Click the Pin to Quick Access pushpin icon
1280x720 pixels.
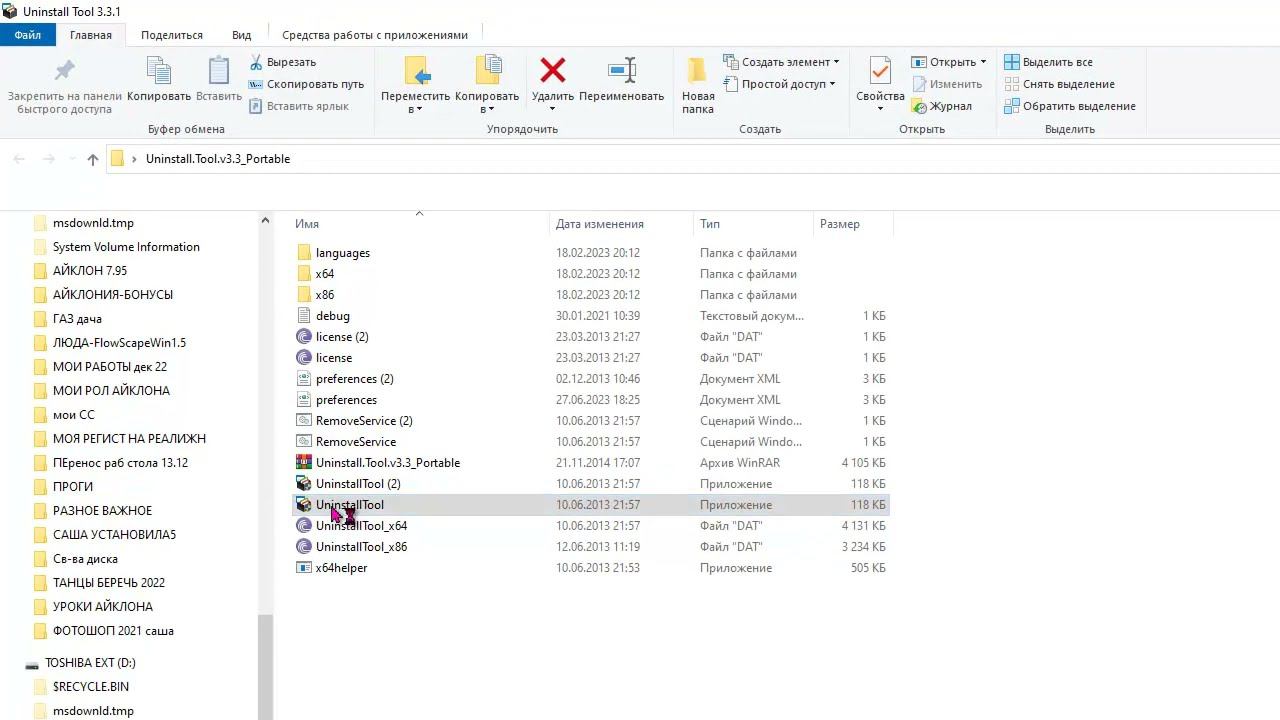(x=65, y=70)
